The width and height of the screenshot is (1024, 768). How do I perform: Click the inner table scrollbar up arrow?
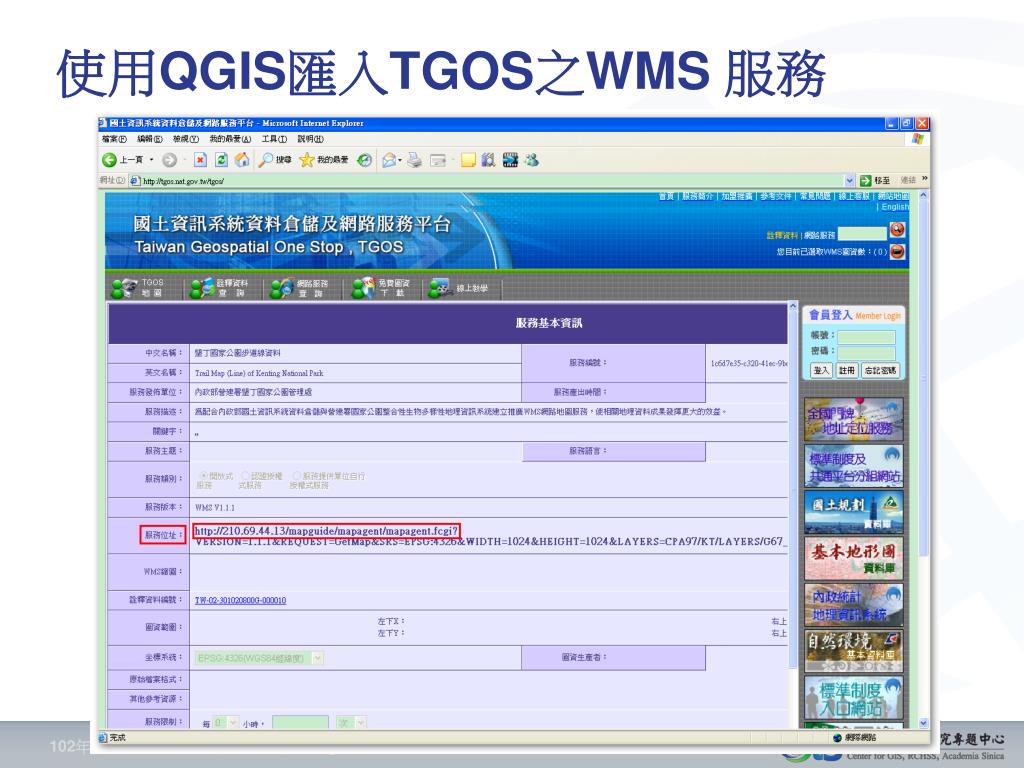coord(793,306)
